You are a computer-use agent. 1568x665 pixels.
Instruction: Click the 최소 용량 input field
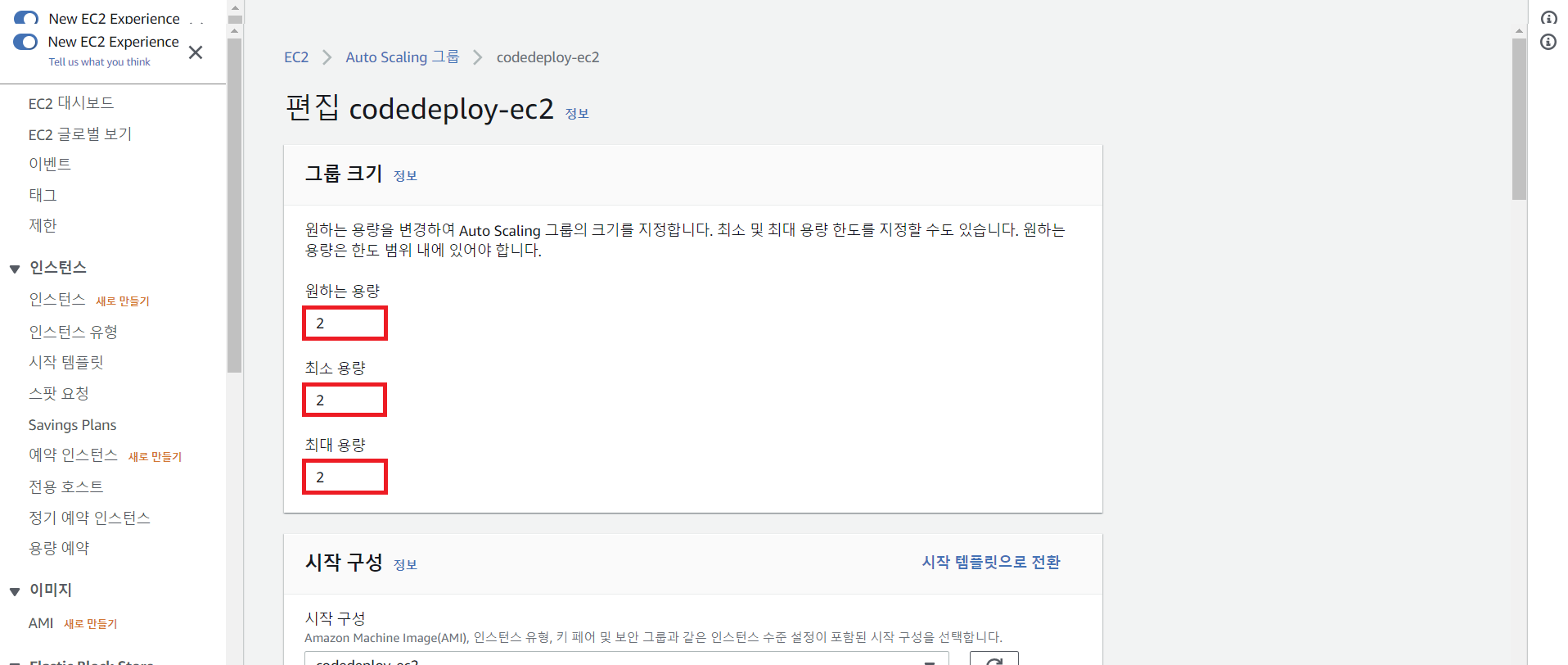pos(345,400)
